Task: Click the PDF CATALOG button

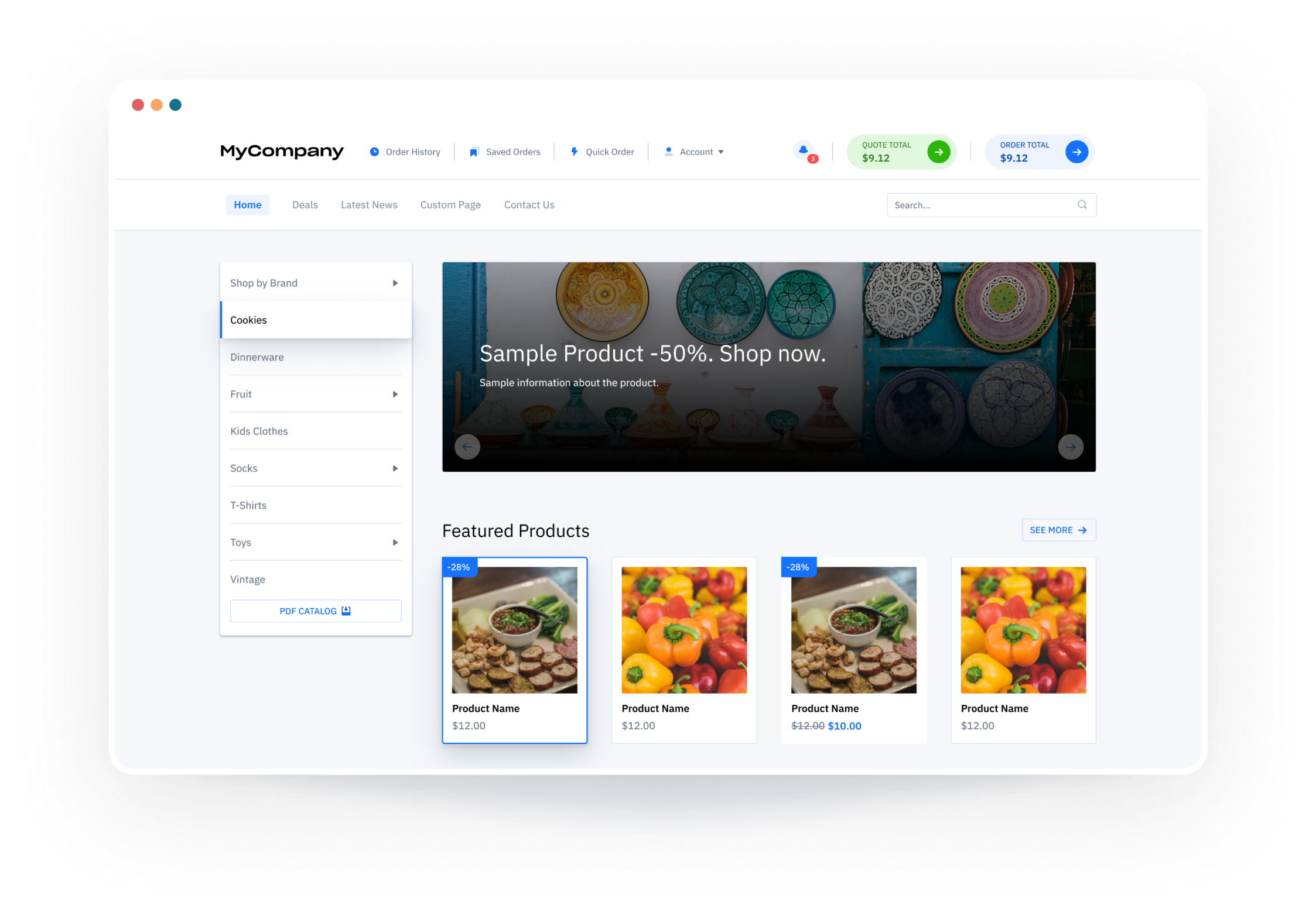Action: coord(316,611)
